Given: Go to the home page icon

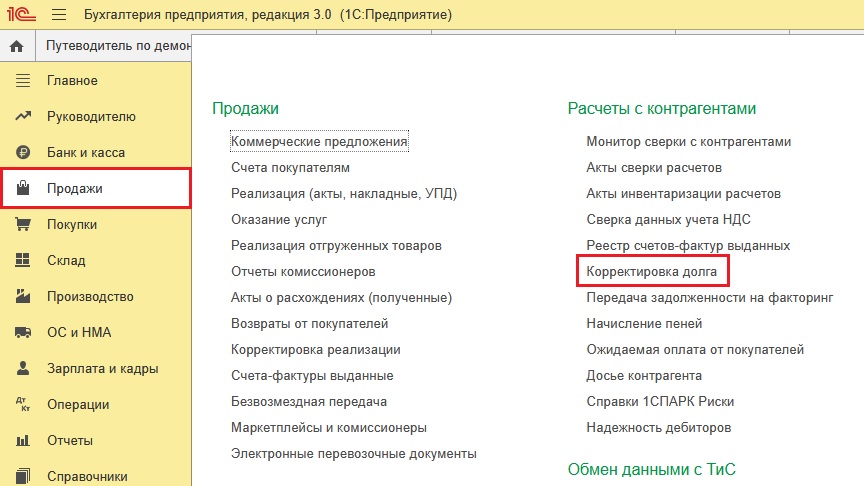Looking at the screenshot, I should [x=17, y=46].
